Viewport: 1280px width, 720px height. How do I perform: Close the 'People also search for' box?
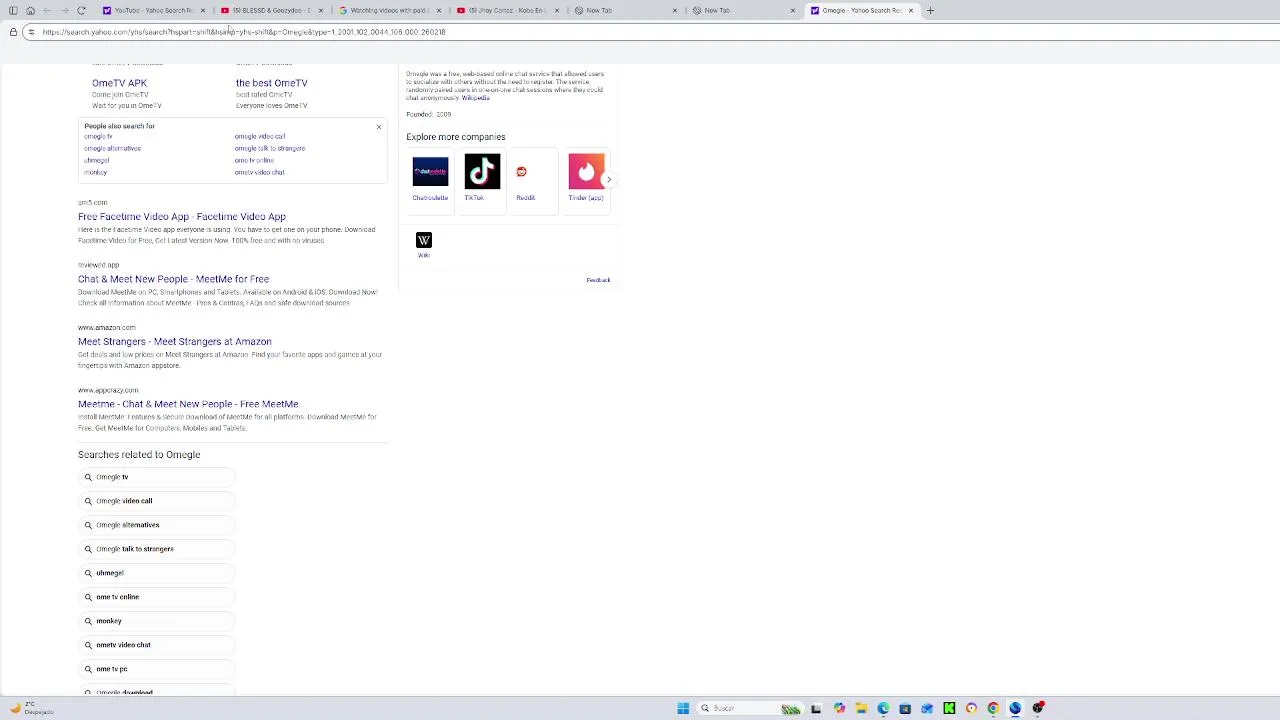click(378, 127)
